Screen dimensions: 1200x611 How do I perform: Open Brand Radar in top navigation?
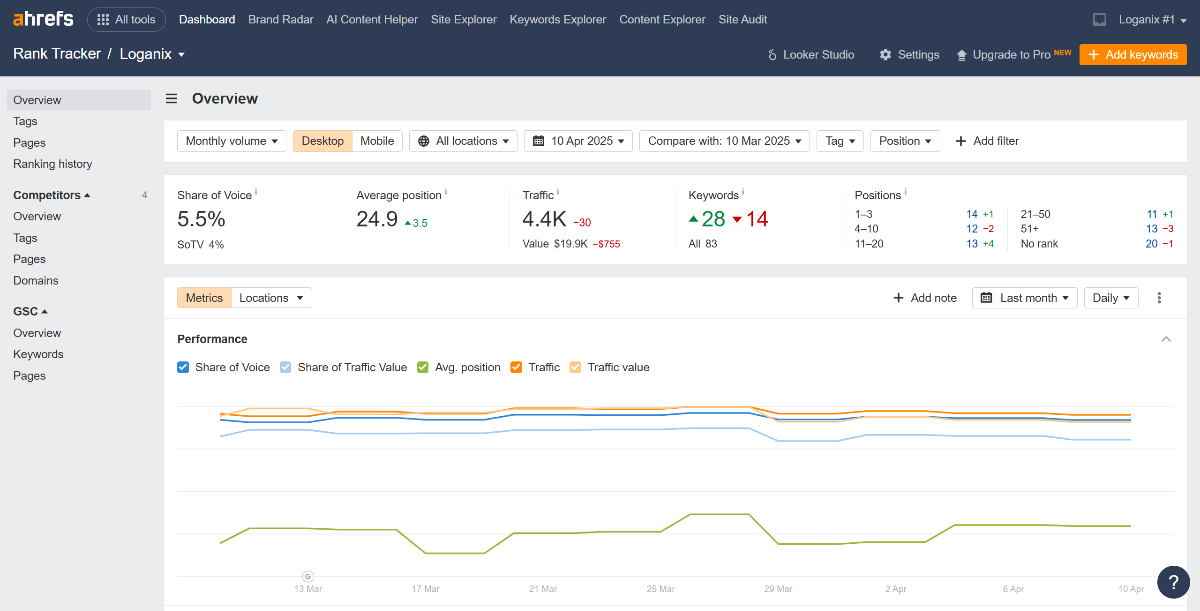[281, 19]
